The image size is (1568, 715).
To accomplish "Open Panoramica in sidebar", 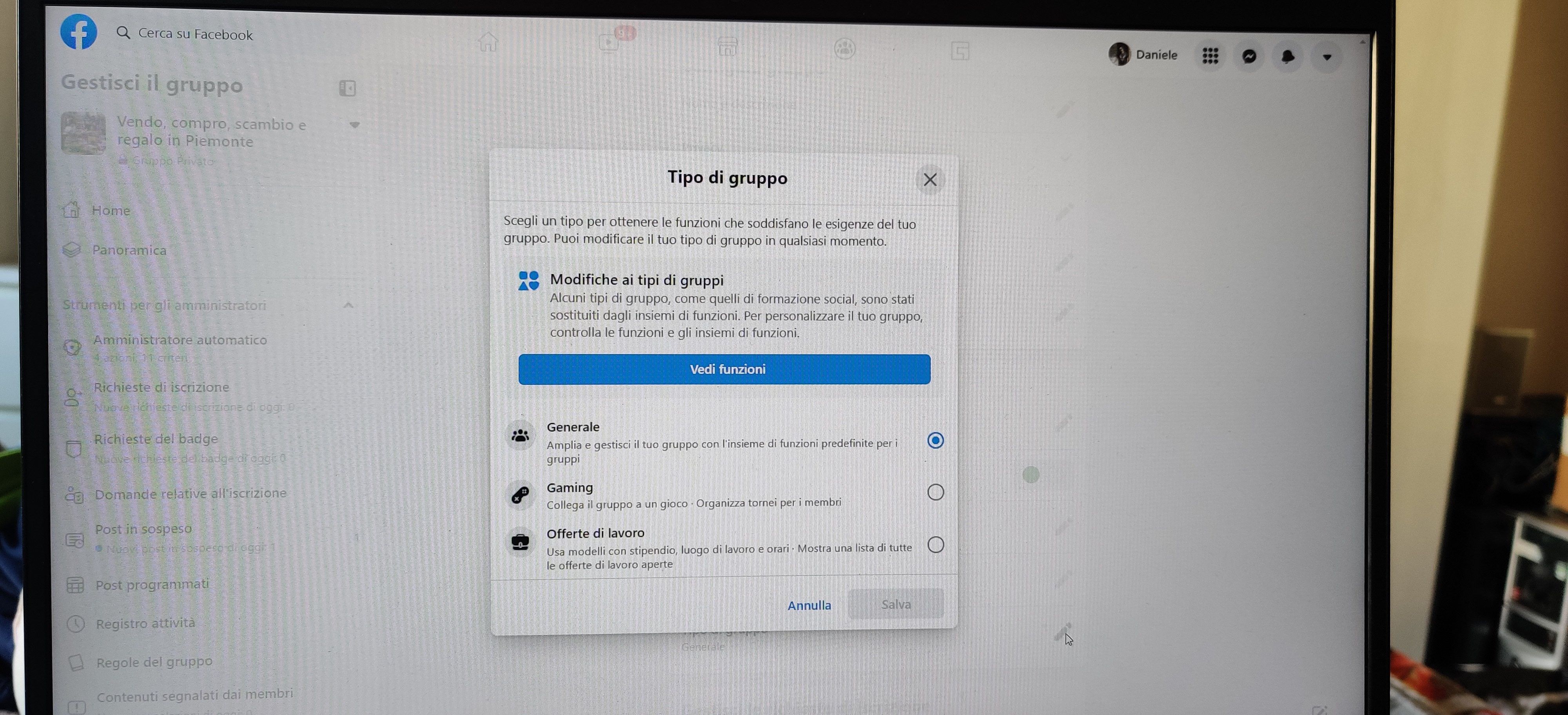I will pos(129,250).
